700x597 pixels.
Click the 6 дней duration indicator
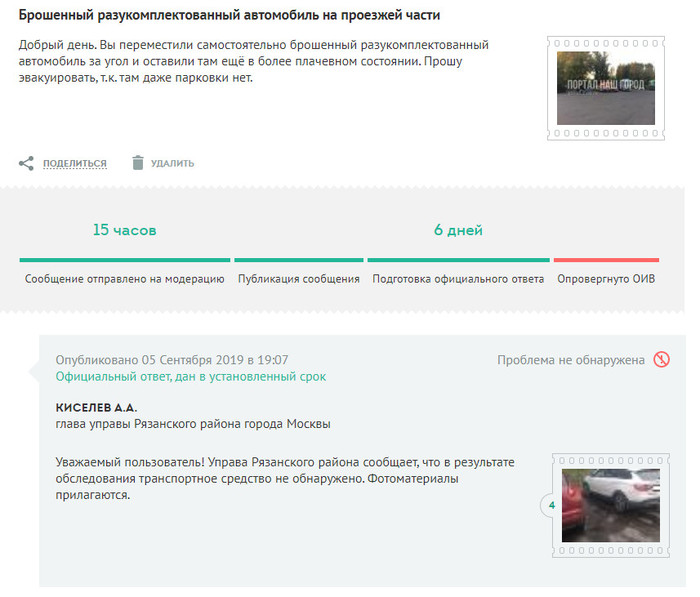click(458, 230)
